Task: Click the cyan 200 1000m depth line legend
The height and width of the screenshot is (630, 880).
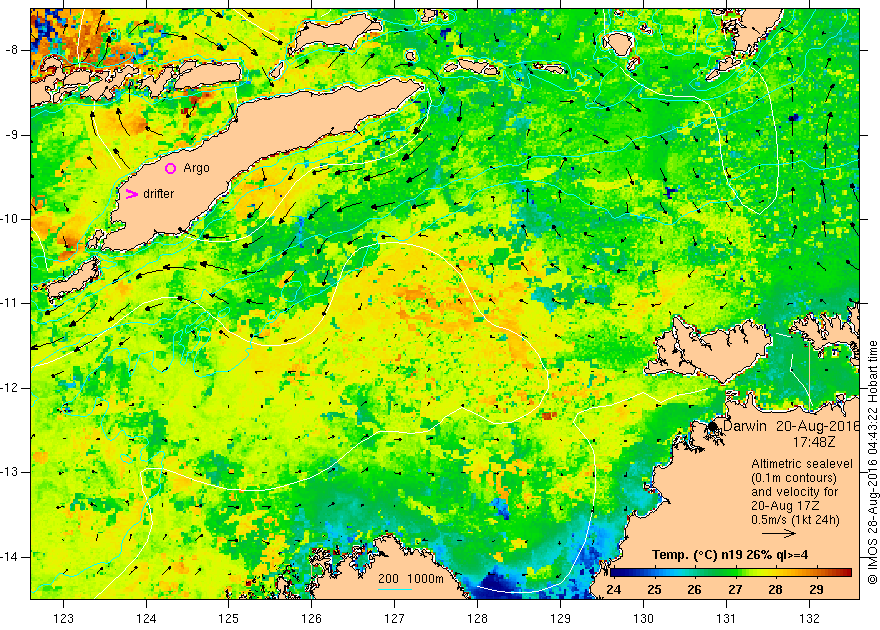Action: (395, 589)
